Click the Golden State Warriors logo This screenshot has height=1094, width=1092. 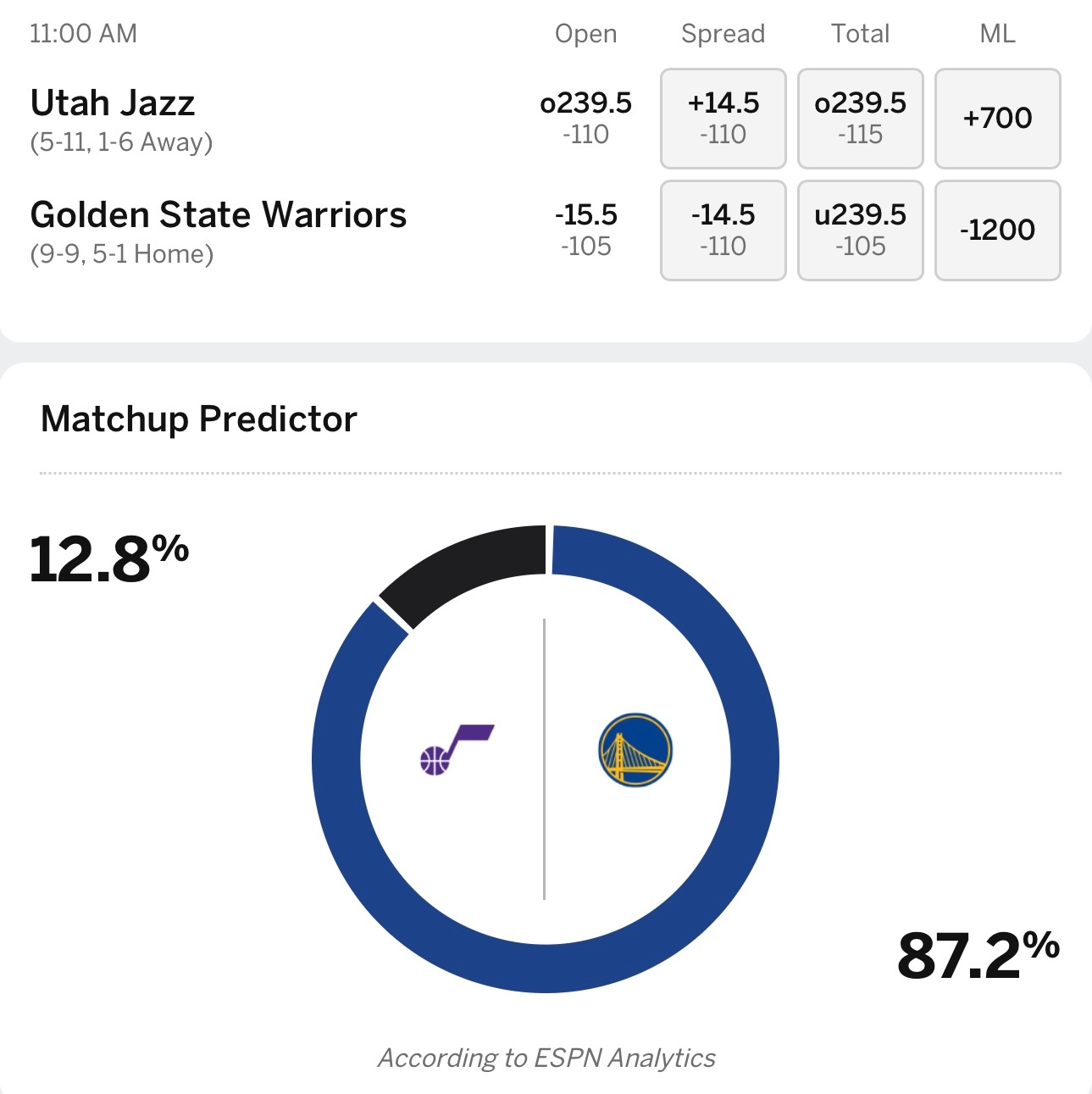coord(635,750)
